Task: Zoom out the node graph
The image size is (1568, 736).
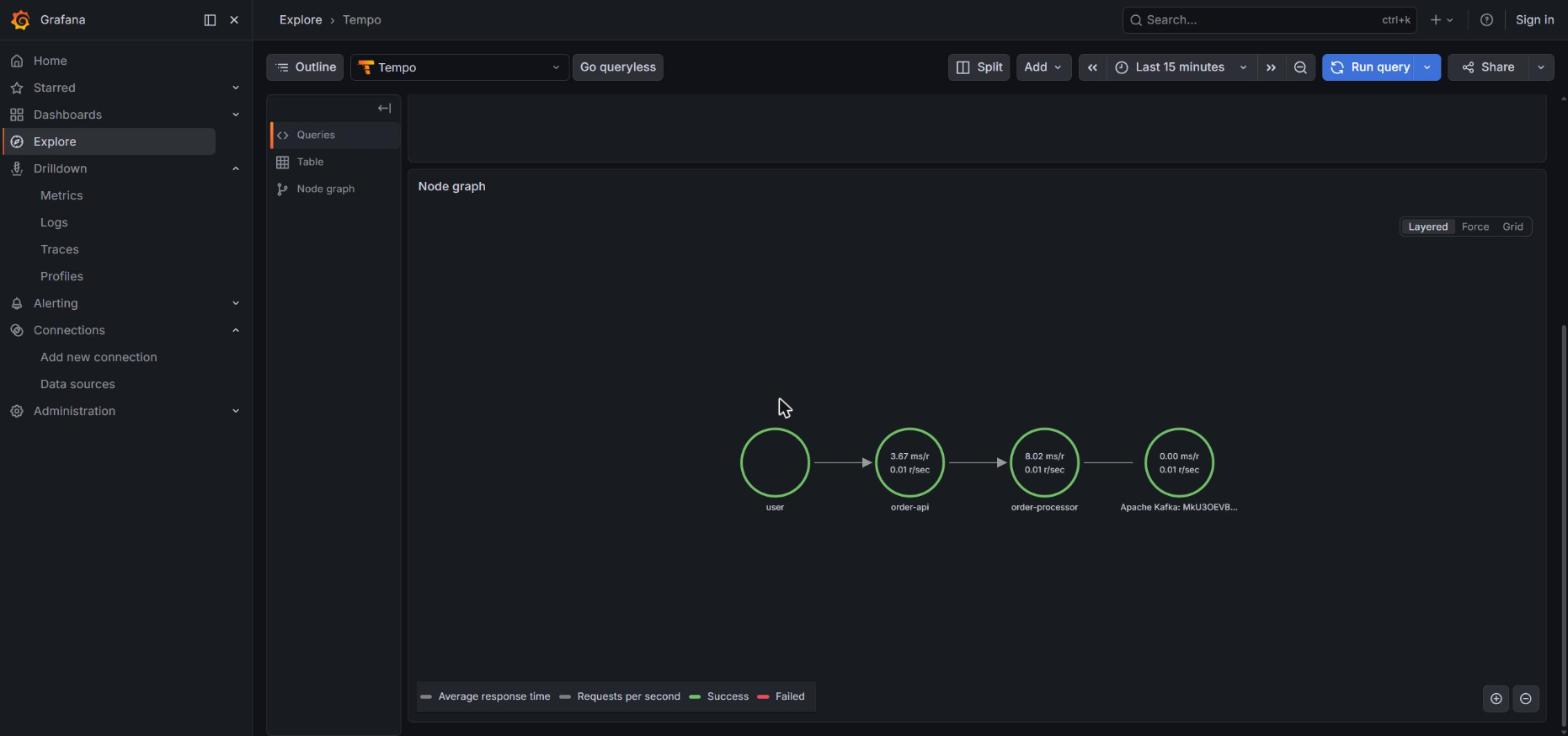Action: (1526, 699)
